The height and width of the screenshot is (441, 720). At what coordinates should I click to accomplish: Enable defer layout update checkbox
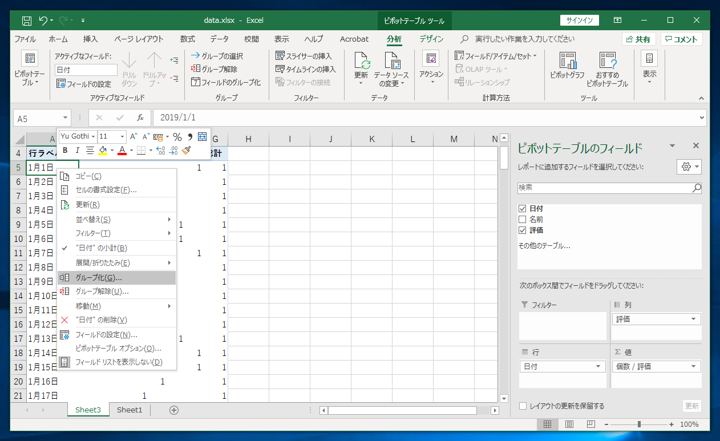tap(523, 406)
